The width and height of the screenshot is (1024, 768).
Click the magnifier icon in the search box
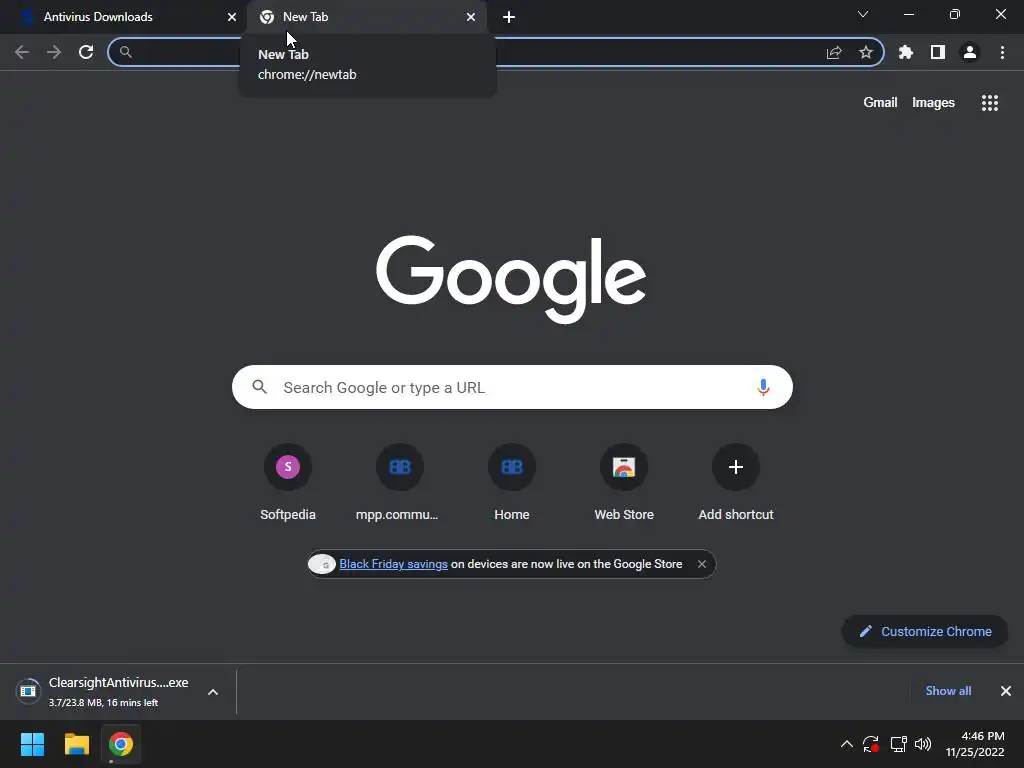(x=260, y=387)
